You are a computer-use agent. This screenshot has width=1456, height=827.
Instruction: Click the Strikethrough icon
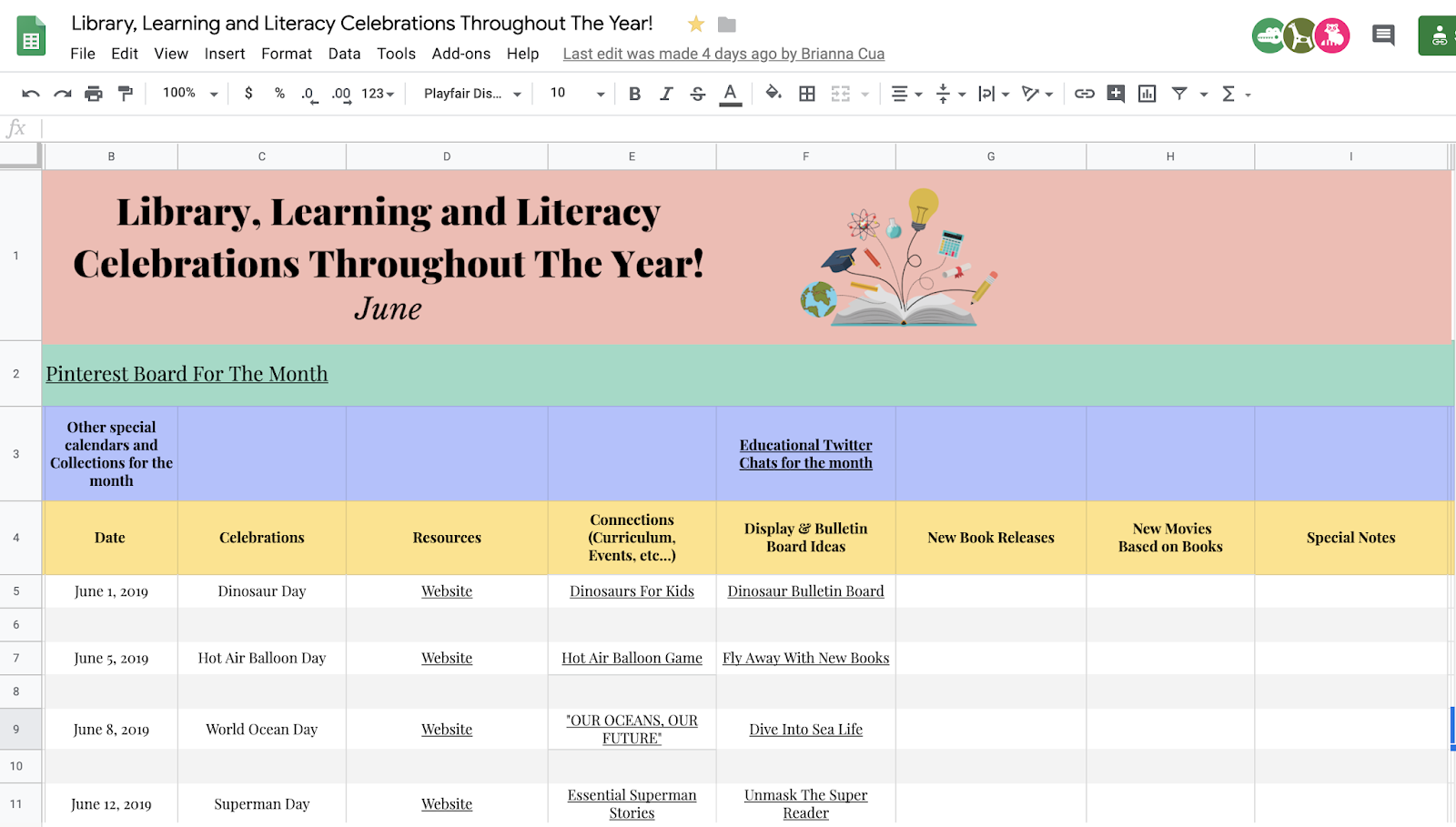click(697, 93)
